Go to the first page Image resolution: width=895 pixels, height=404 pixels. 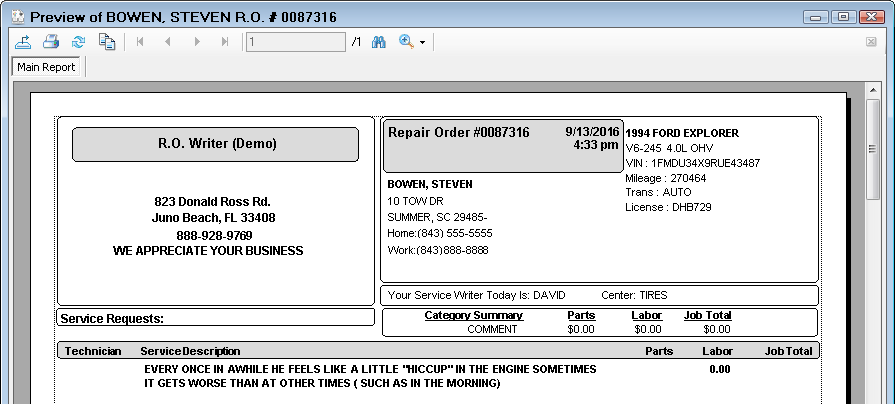(141, 42)
